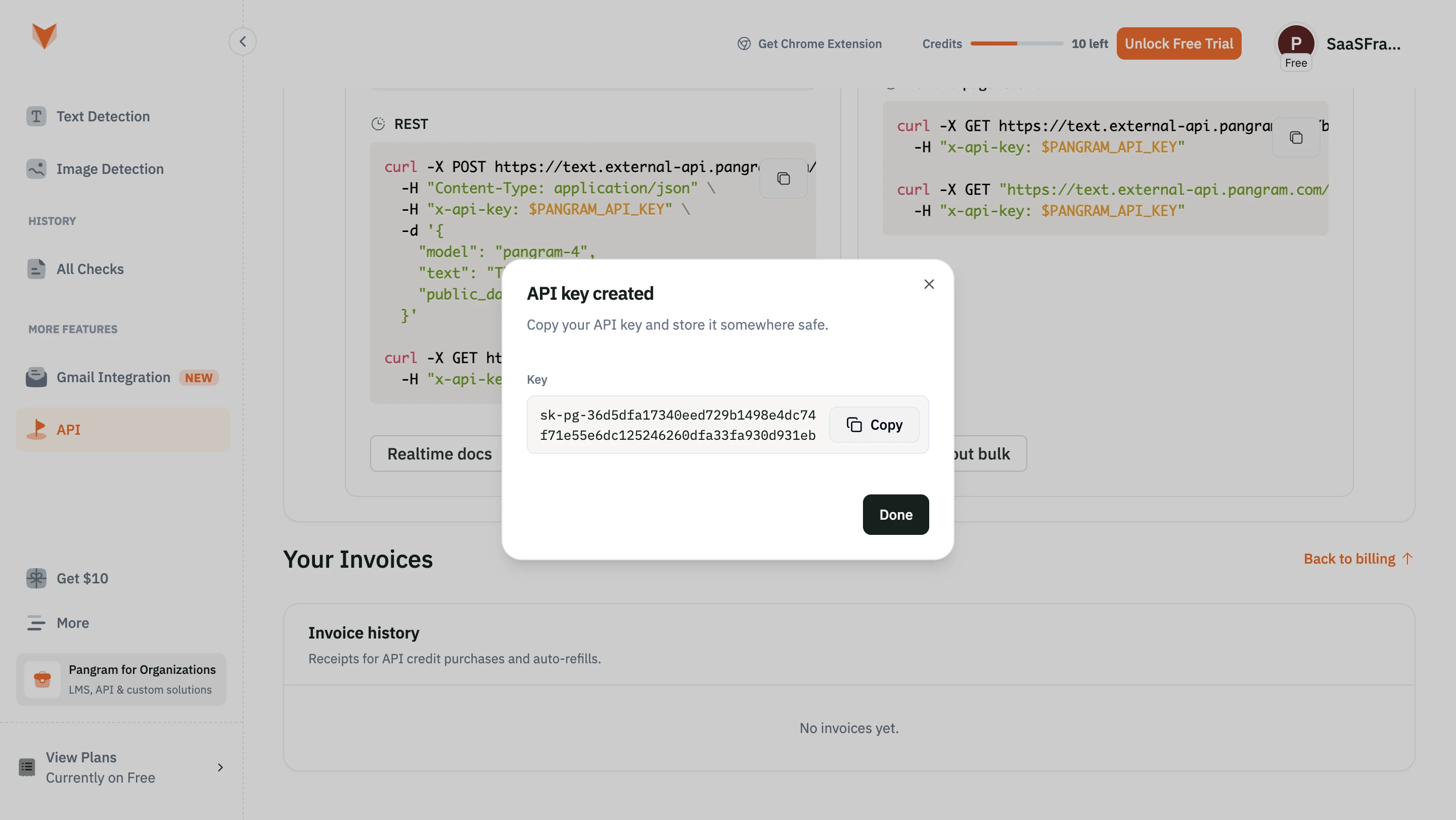Image resolution: width=1456 pixels, height=820 pixels.
Task: Select the API key text field
Action: click(677, 425)
